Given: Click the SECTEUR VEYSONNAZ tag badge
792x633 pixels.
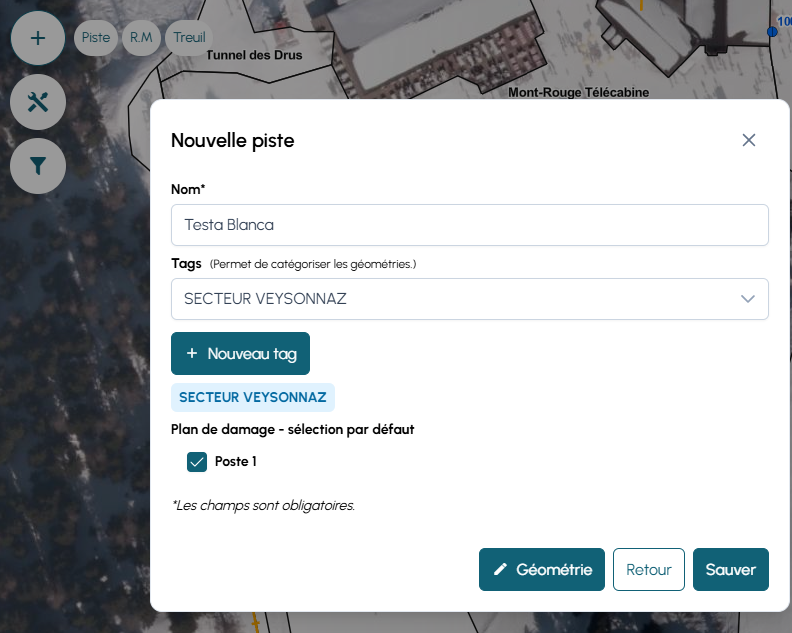Looking at the screenshot, I should 253,397.
